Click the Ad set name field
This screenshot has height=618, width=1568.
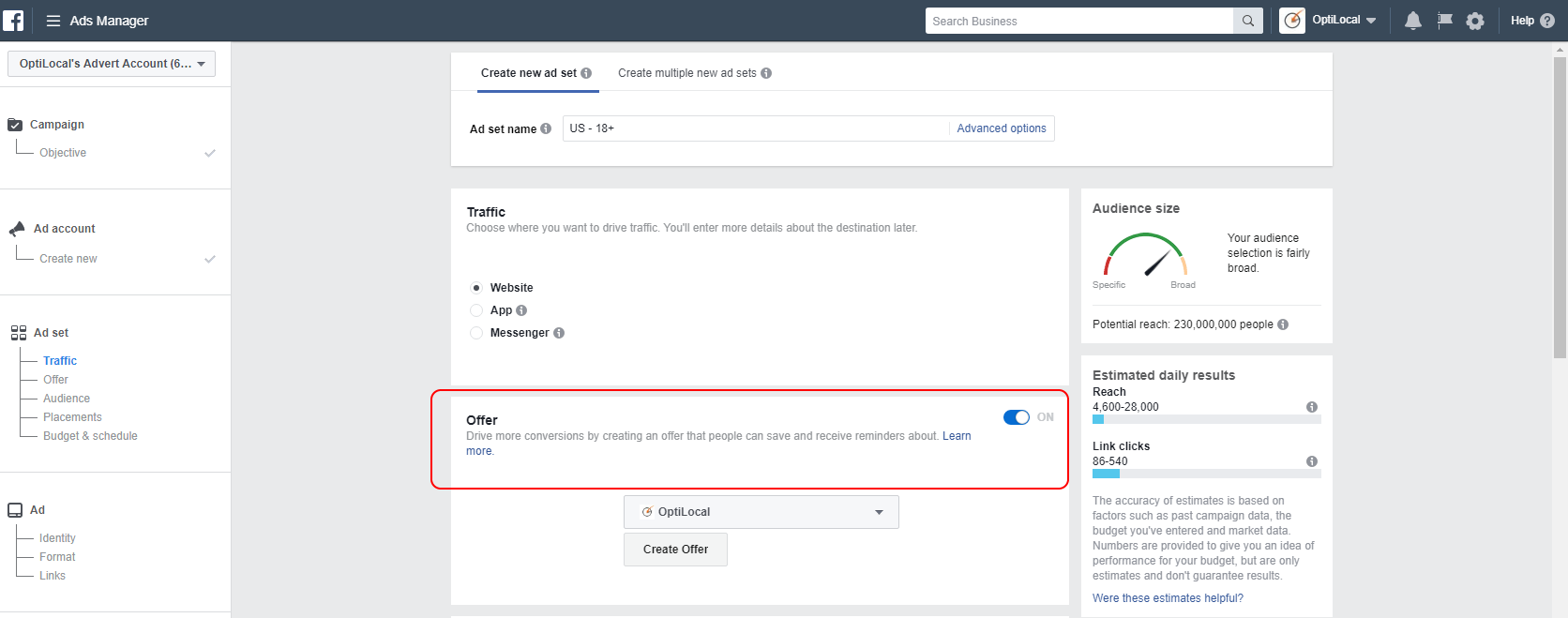point(756,128)
